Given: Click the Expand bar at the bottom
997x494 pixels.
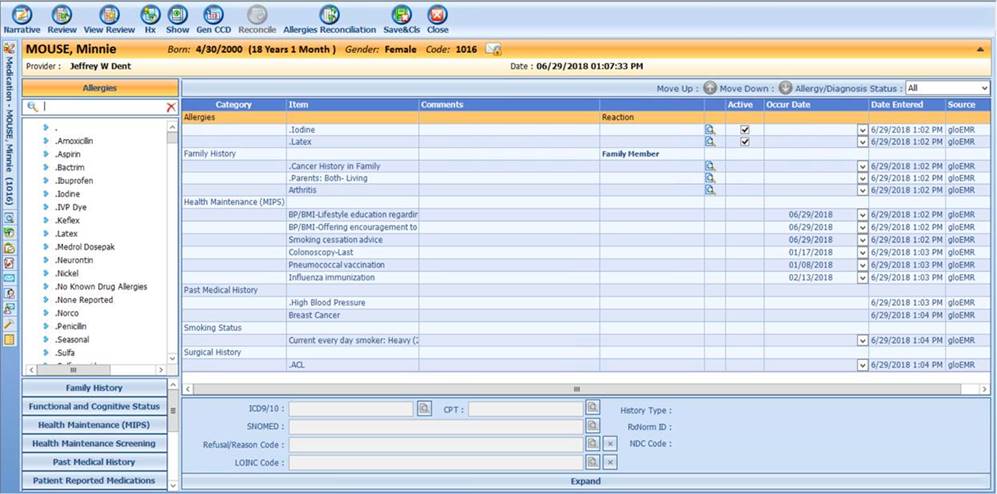Looking at the screenshot, I should [585, 481].
